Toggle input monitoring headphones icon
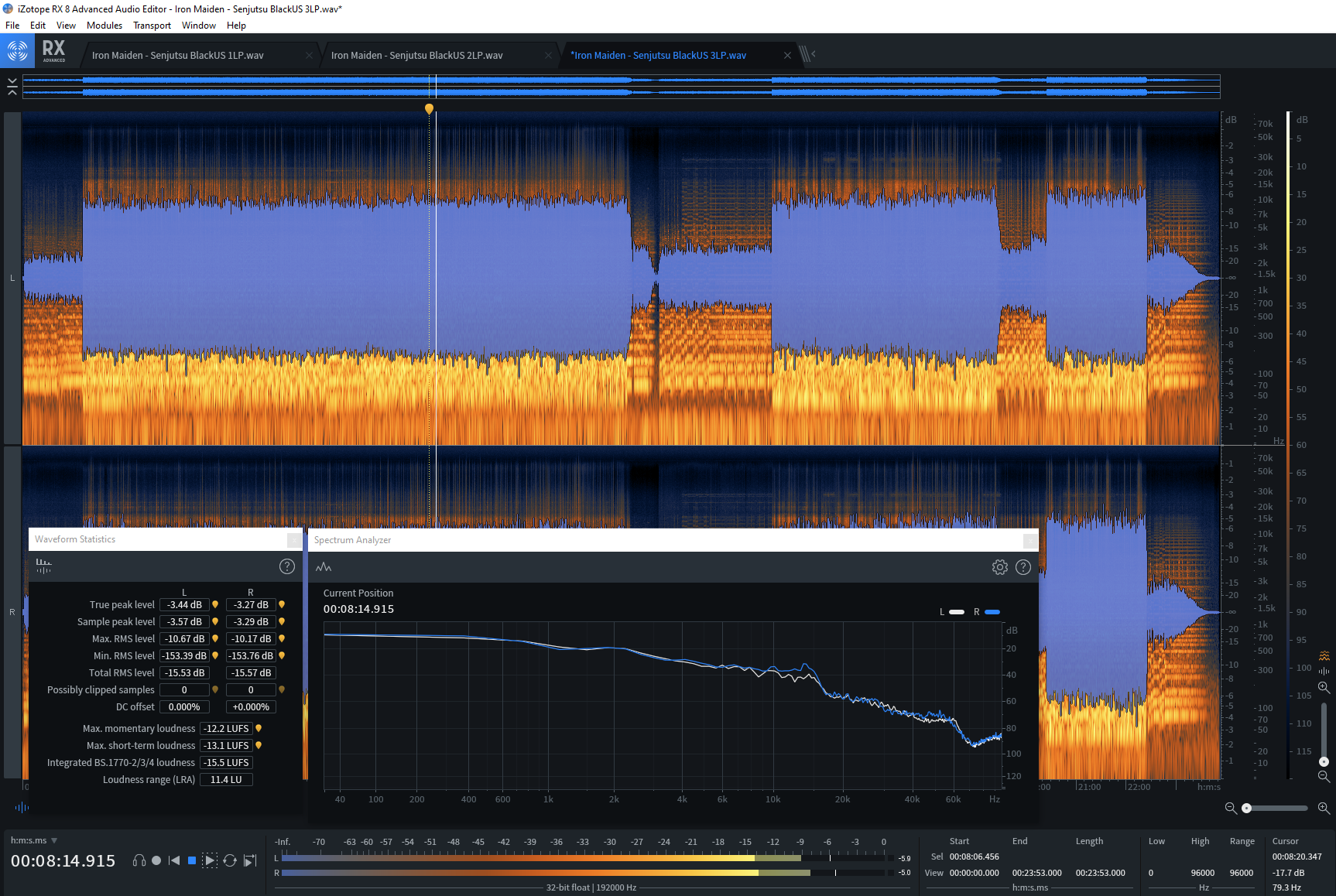The height and width of the screenshot is (896, 1336). click(139, 860)
